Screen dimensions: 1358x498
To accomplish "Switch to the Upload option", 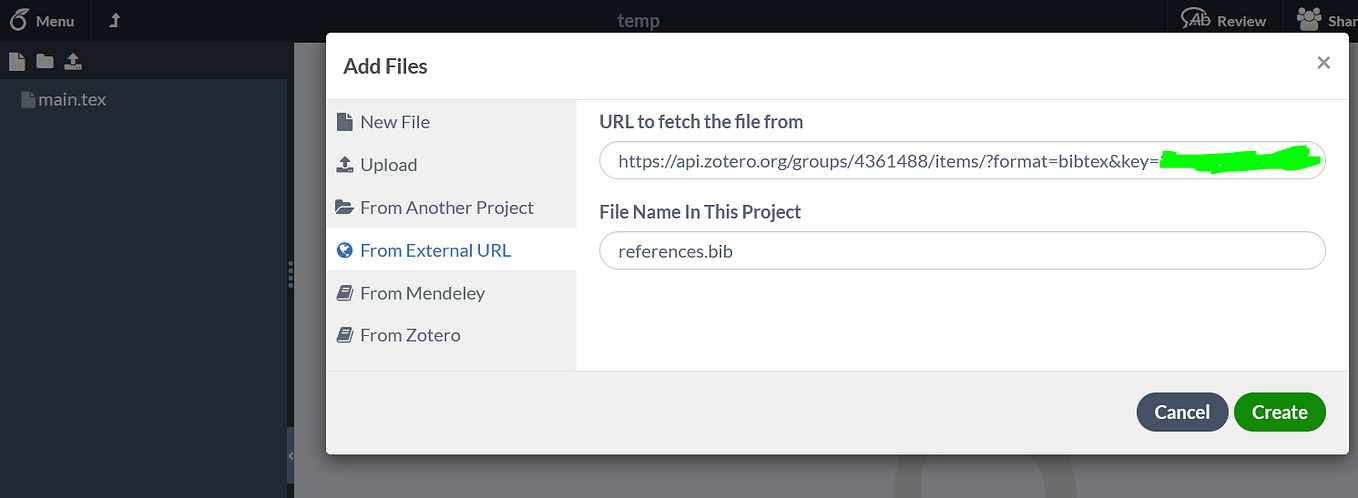I will 388,165.
